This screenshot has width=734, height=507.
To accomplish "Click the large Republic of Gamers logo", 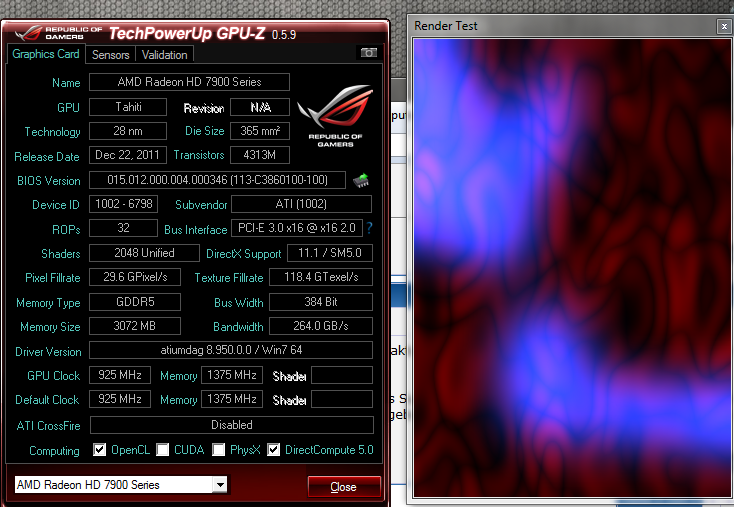I will (335, 115).
